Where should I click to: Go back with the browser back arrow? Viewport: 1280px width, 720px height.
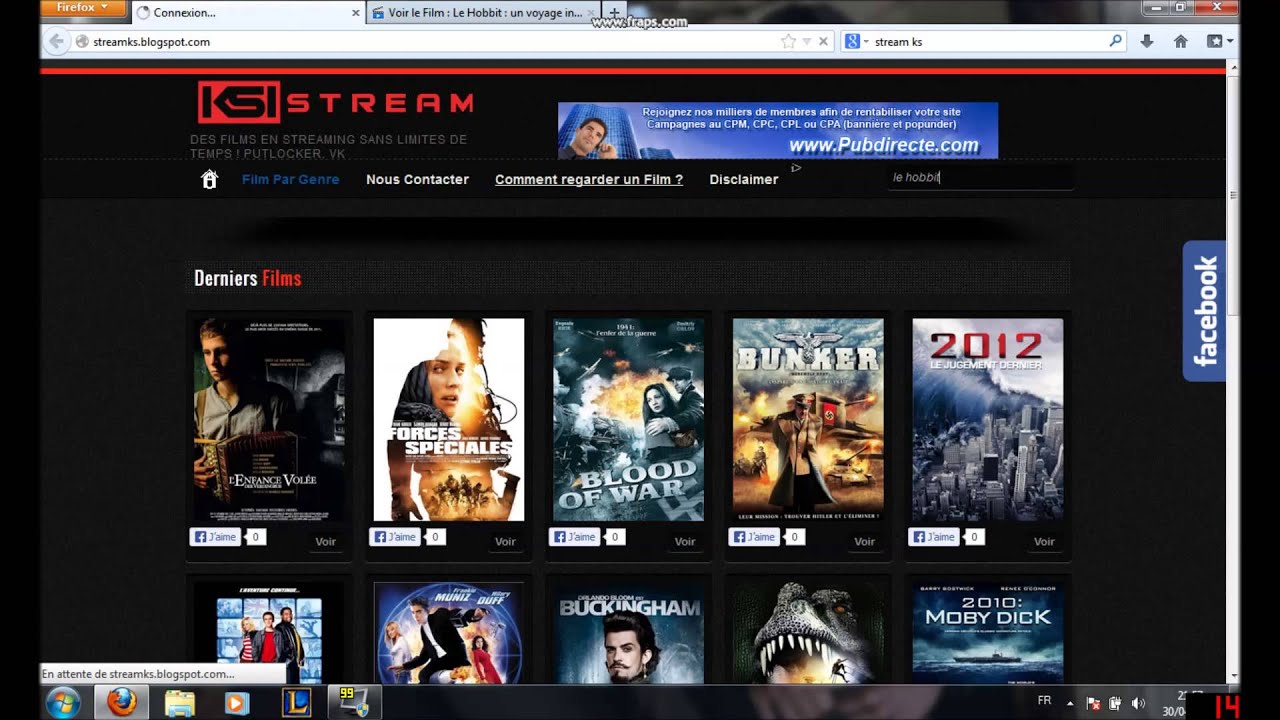[55, 41]
